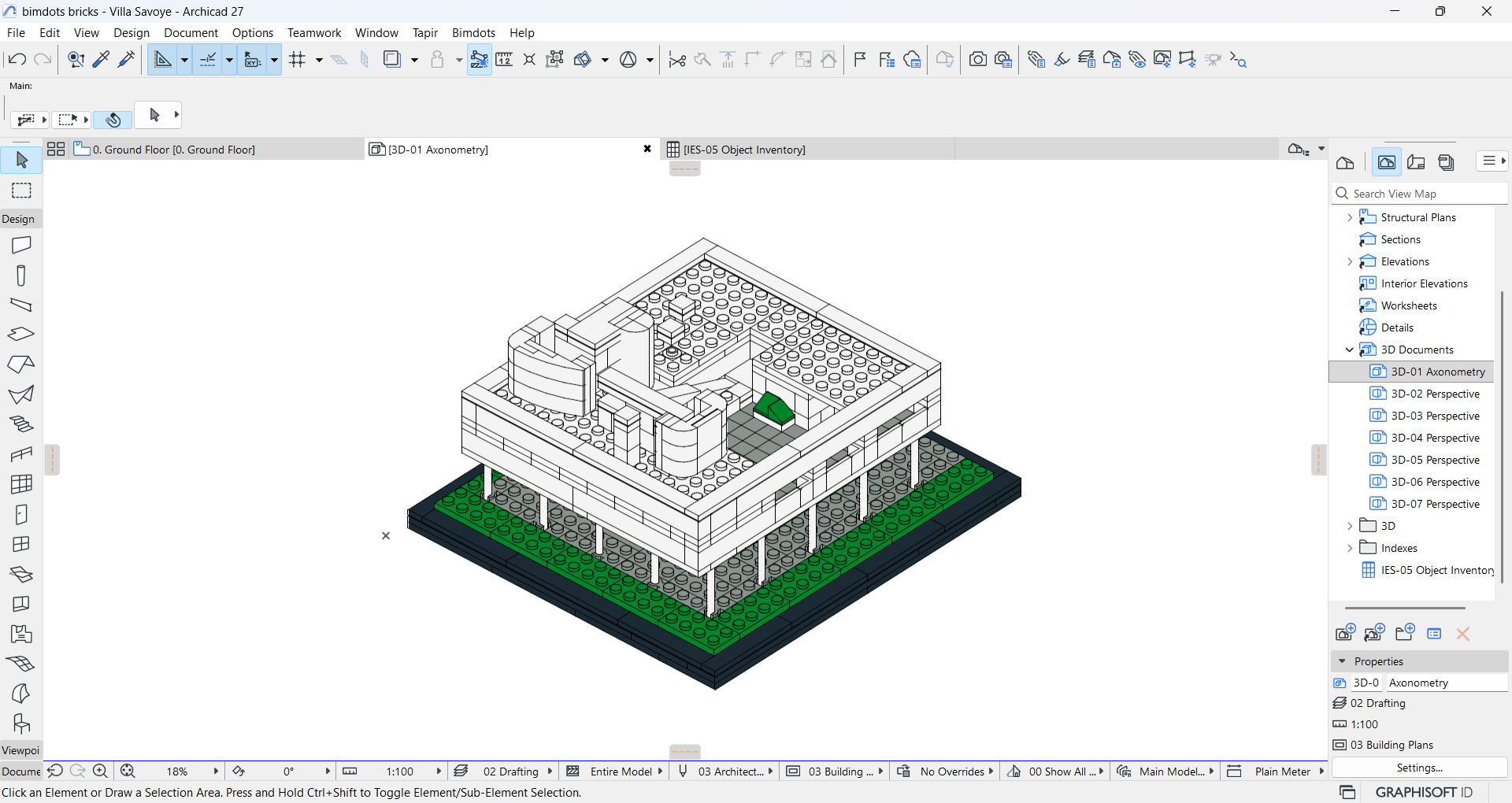Viewport: 1512px width, 803px height.
Task: Select the Inject Parameters syringe tool
Action: coord(126,59)
